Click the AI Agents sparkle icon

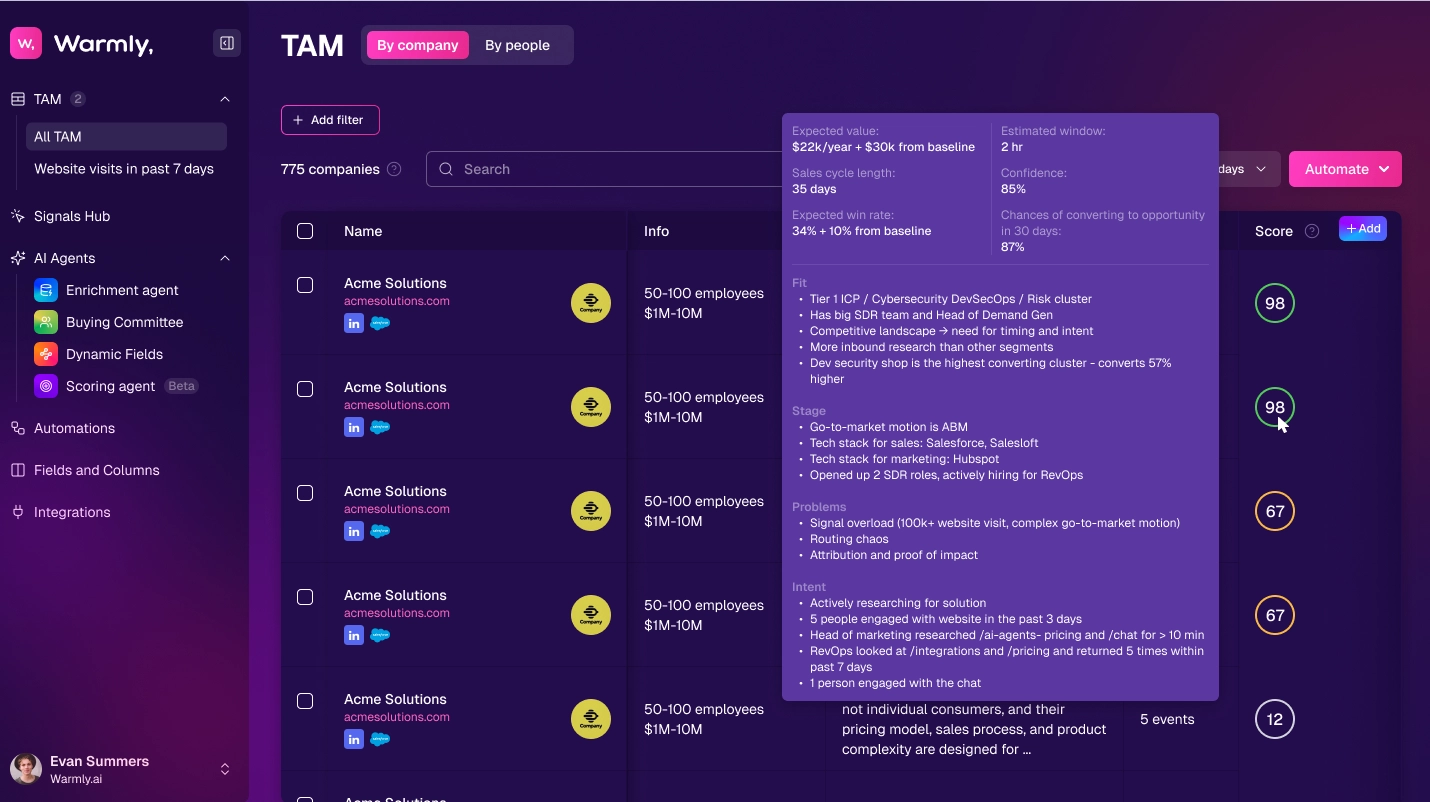[x=18, y=258]
